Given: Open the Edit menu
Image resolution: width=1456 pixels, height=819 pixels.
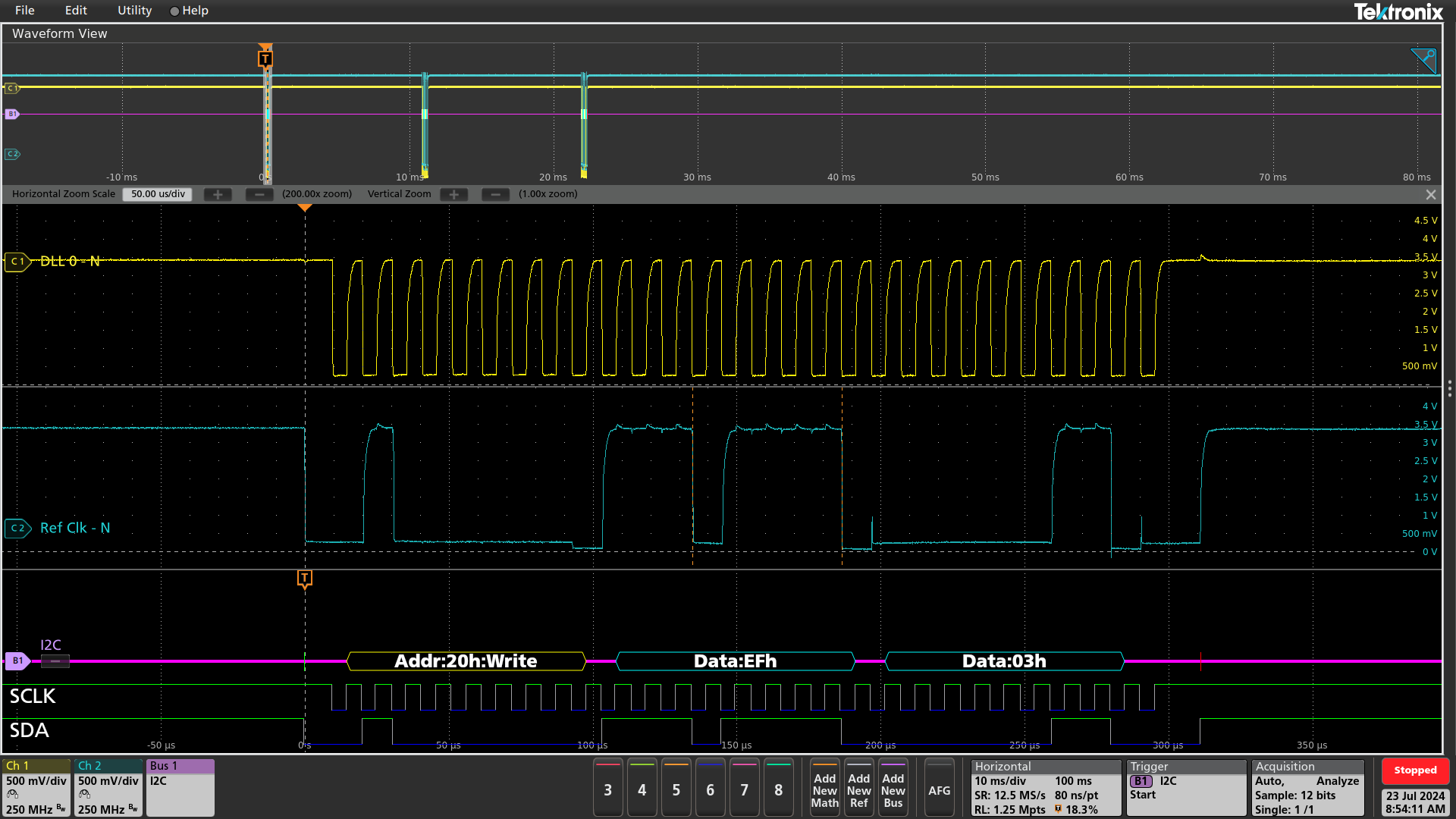Looking at the screenshot, I should pyautogui.click(x=76, y=11).
